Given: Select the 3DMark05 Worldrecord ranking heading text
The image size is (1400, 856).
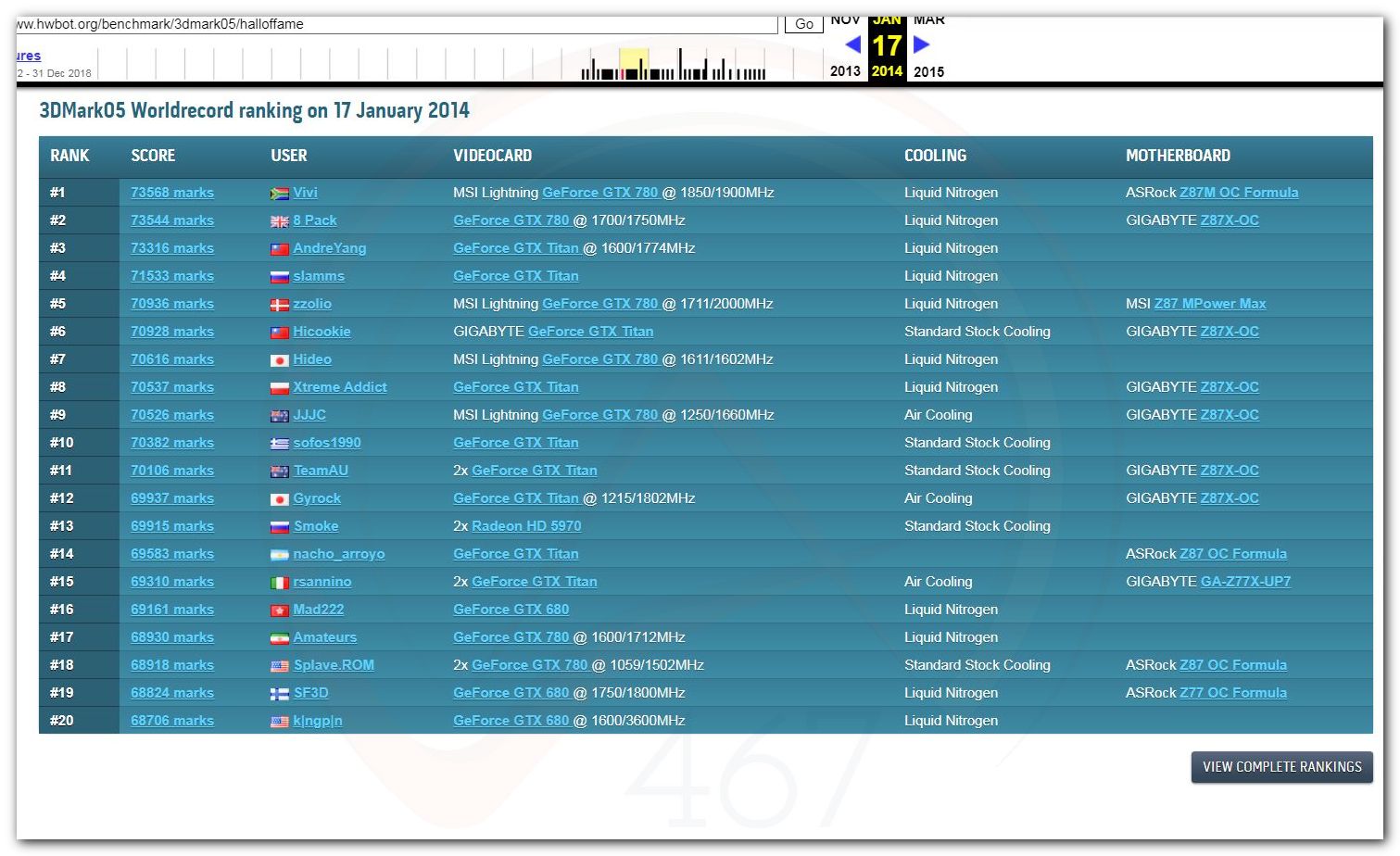Looking at the screenshot, I should tap(254, 111).
